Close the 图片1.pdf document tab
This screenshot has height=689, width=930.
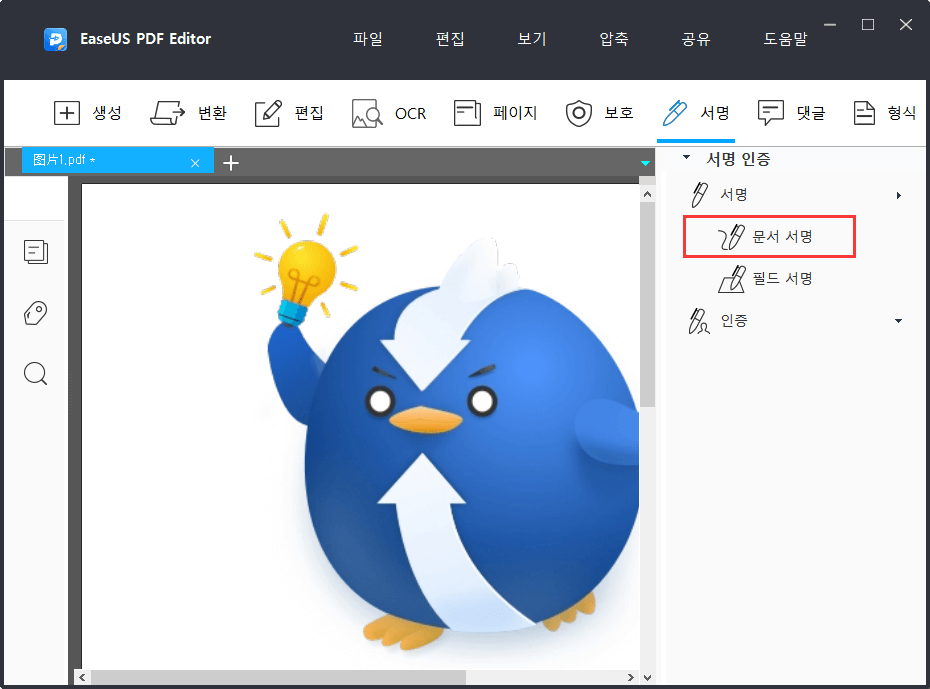tap(195, 161)
